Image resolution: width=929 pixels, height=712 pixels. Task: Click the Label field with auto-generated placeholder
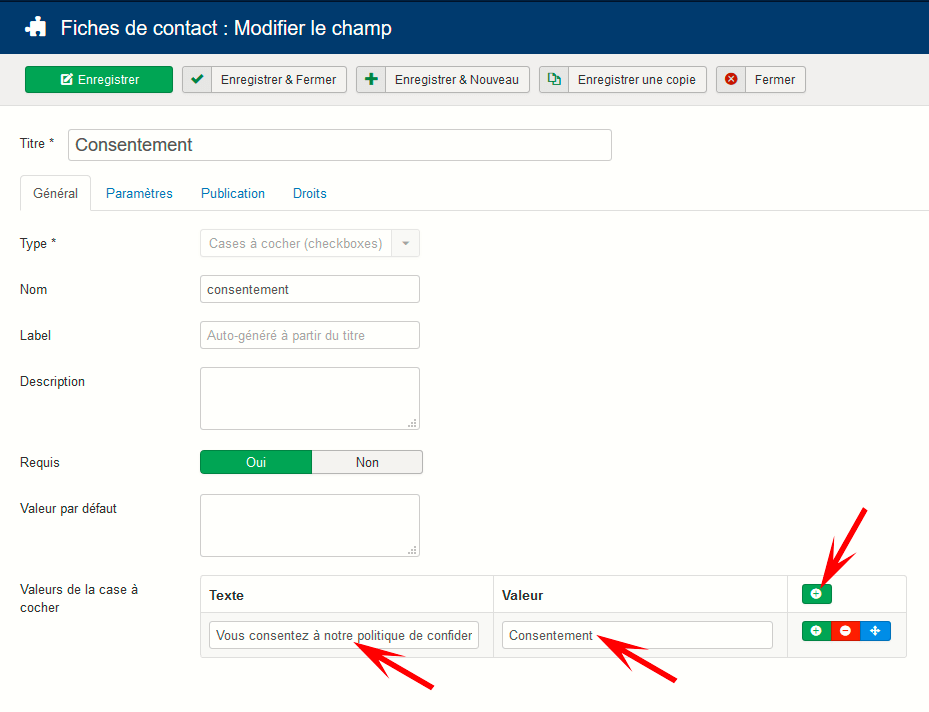point(310,335)
